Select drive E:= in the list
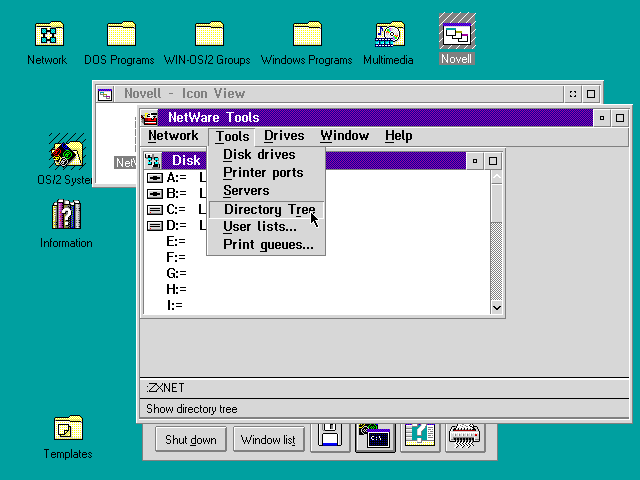The height and width of the screenshot is (480, 640). point(176,242)
